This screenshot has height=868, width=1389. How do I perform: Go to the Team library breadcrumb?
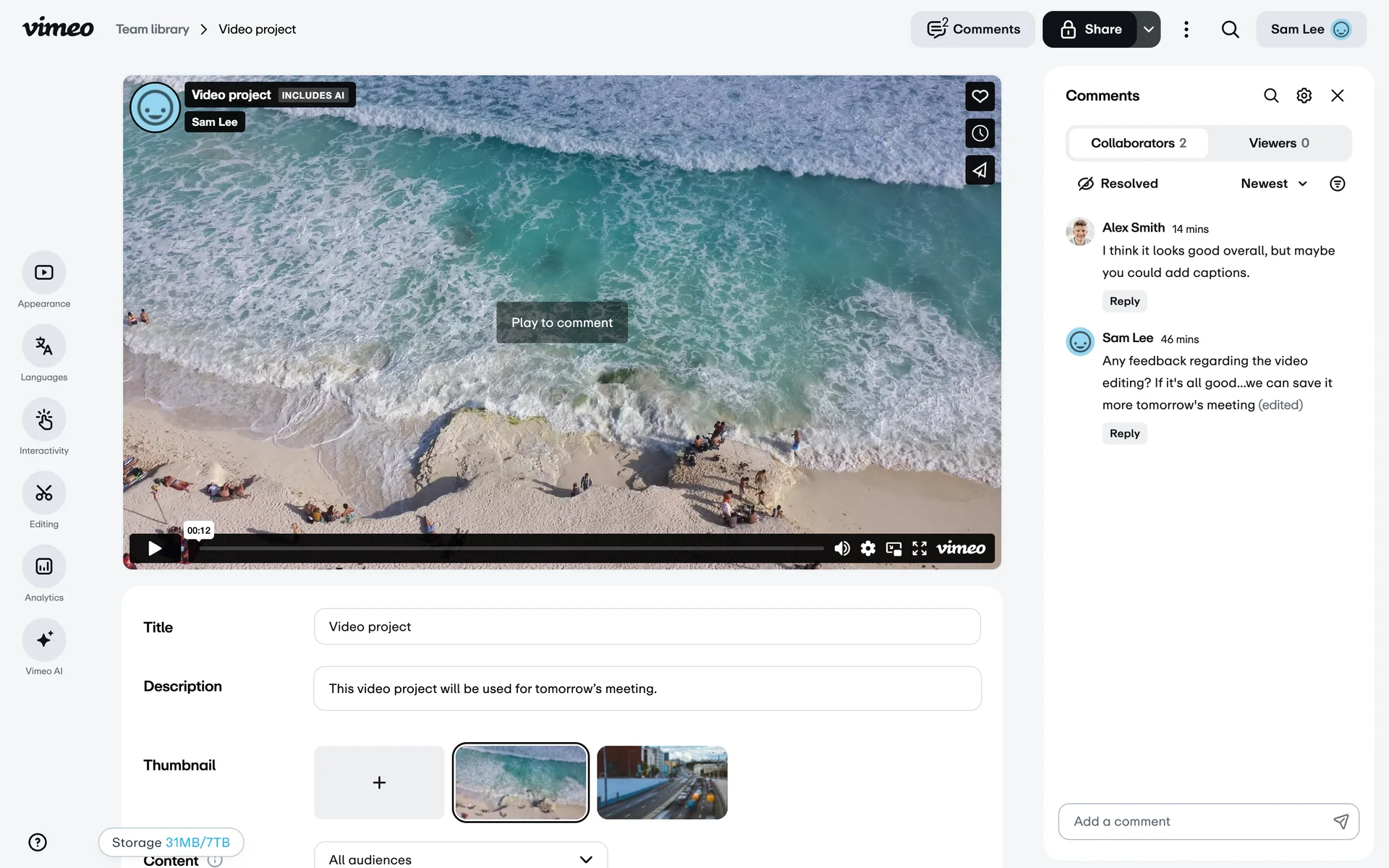[153, 30]
